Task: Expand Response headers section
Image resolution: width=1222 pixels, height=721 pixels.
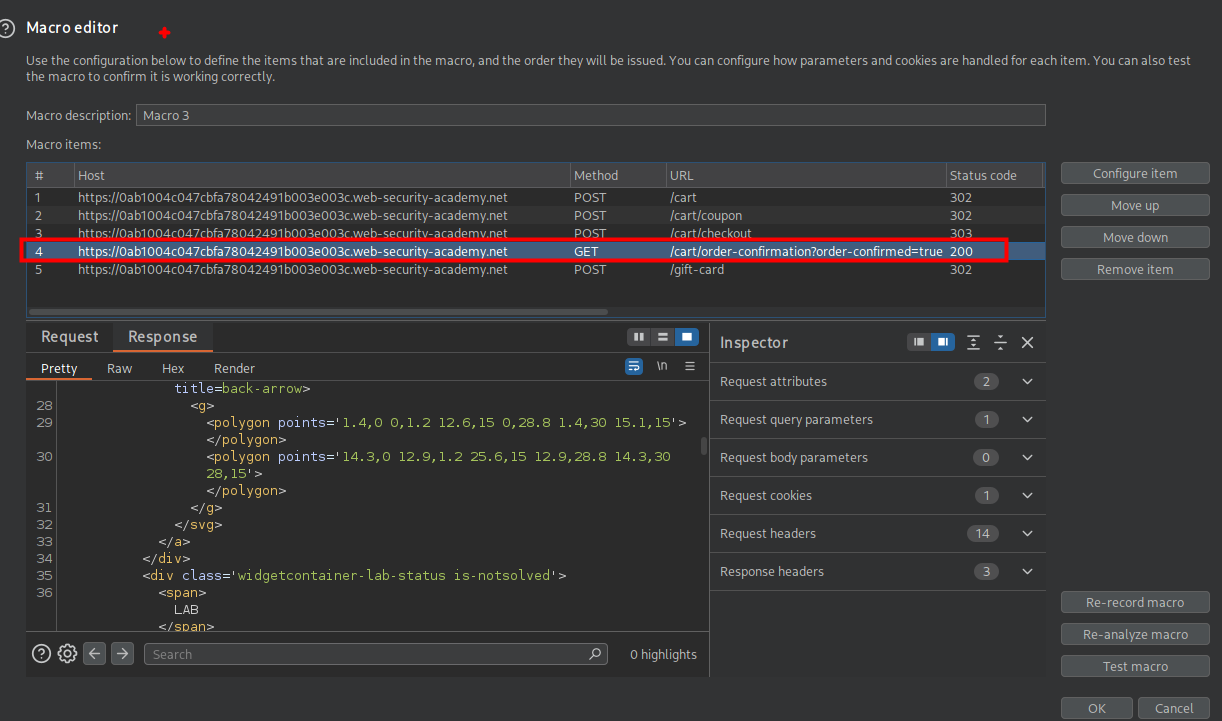Action: (1027, 571)
